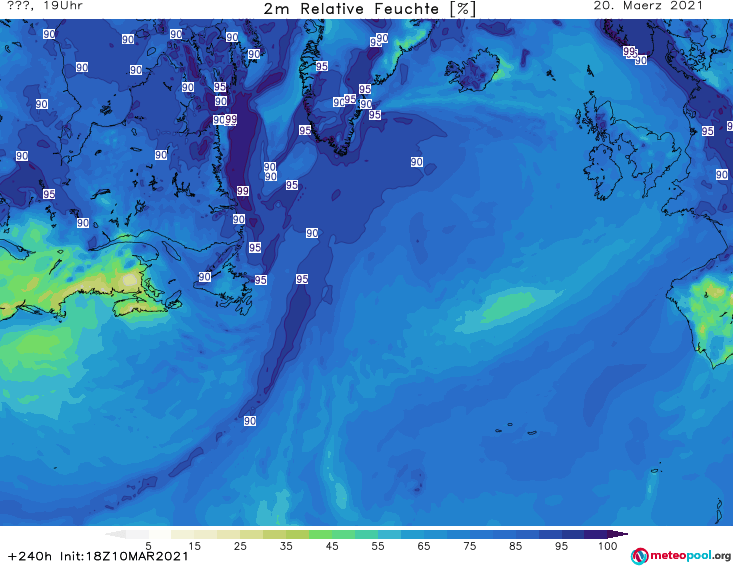Click the date '20. Maerz 2021'
Viewport: 733px width, 566px height.
coord(648,6)
